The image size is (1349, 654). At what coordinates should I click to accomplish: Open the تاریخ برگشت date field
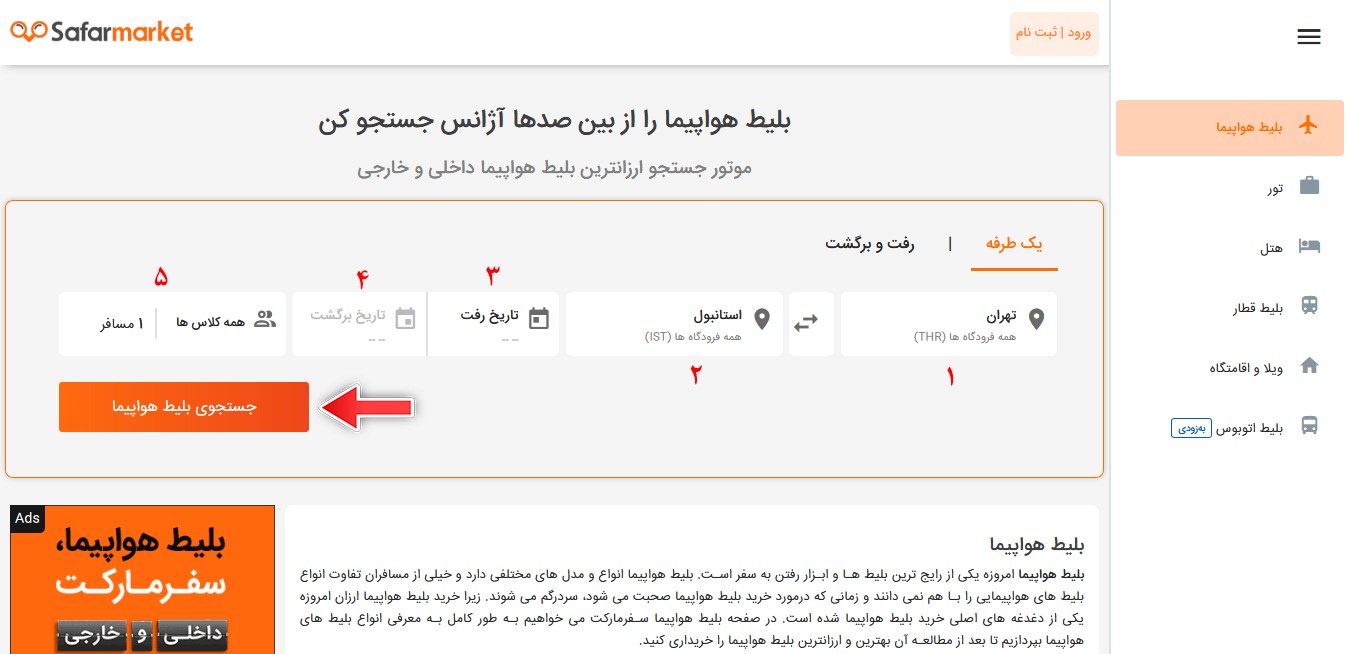[x=359, y=324]
